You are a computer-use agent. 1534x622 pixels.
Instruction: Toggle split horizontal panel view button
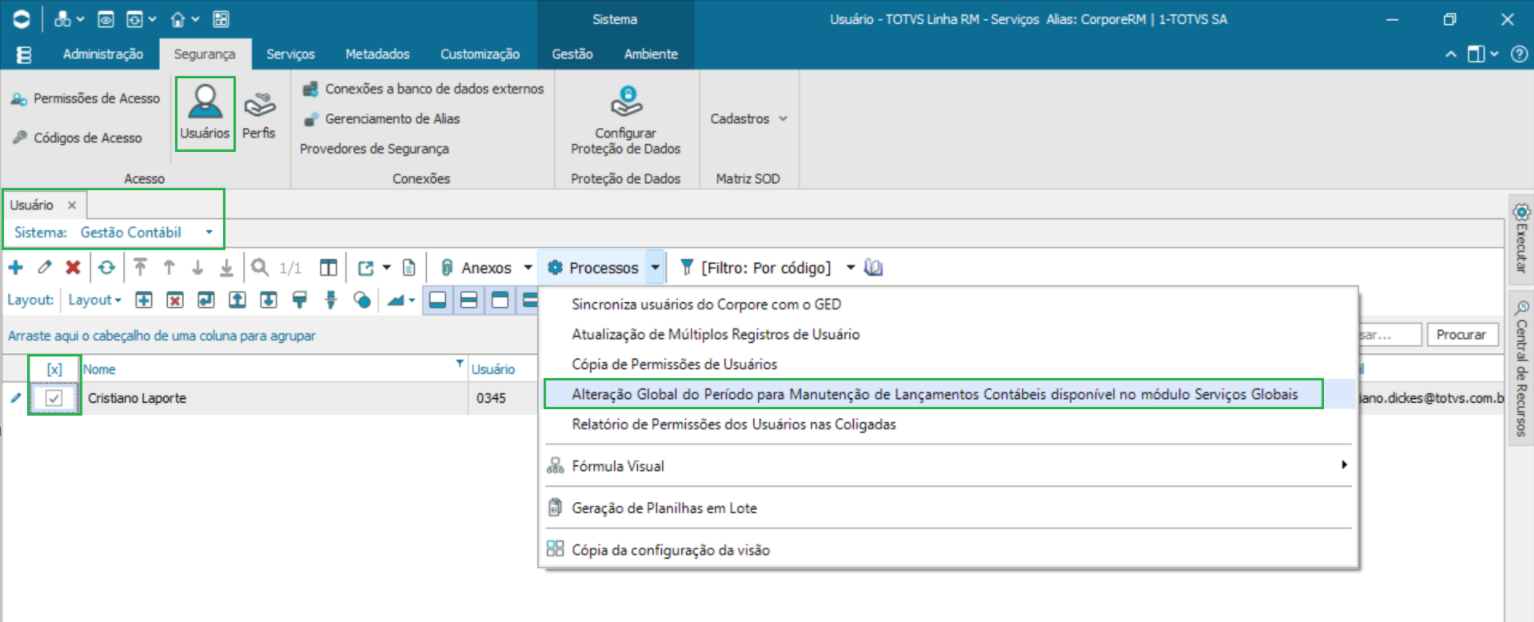pos(468,299)
